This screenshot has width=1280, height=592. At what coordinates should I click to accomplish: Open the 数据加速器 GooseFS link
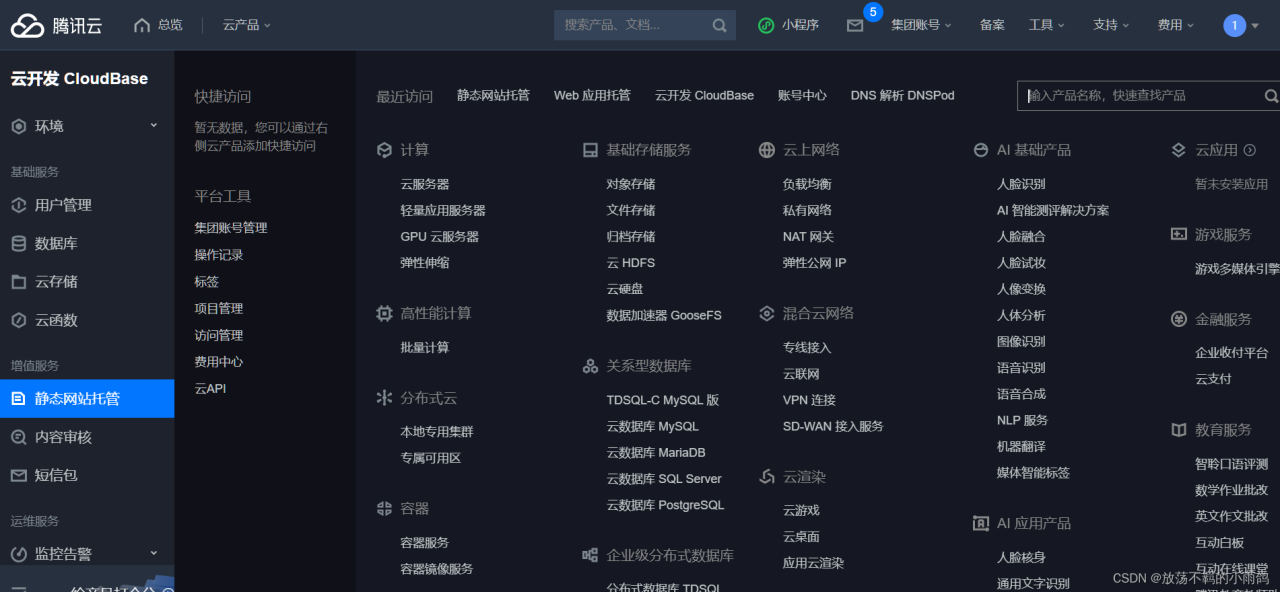tap(664, 315)
